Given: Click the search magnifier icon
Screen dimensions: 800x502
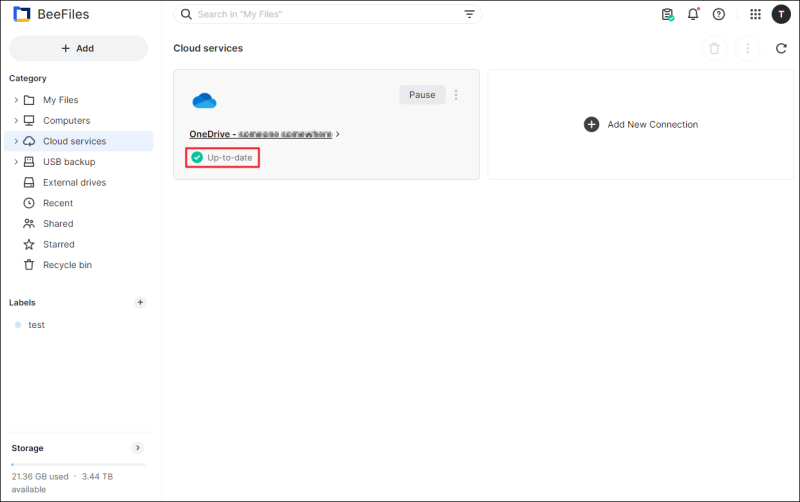Looking at the screenshot, I should click(x=186, y=14).
